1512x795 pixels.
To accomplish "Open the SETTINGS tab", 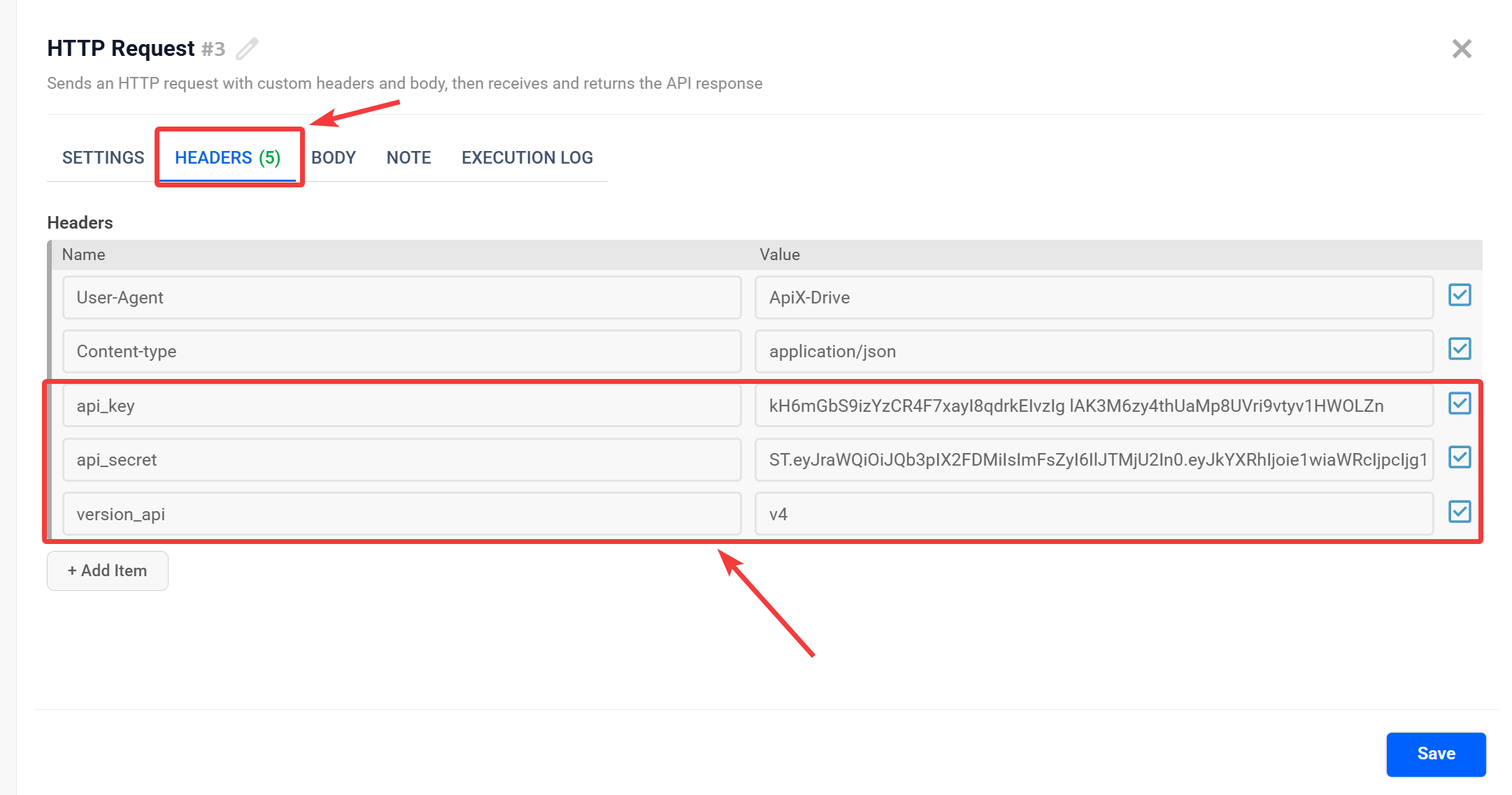I will coord(103,157).
